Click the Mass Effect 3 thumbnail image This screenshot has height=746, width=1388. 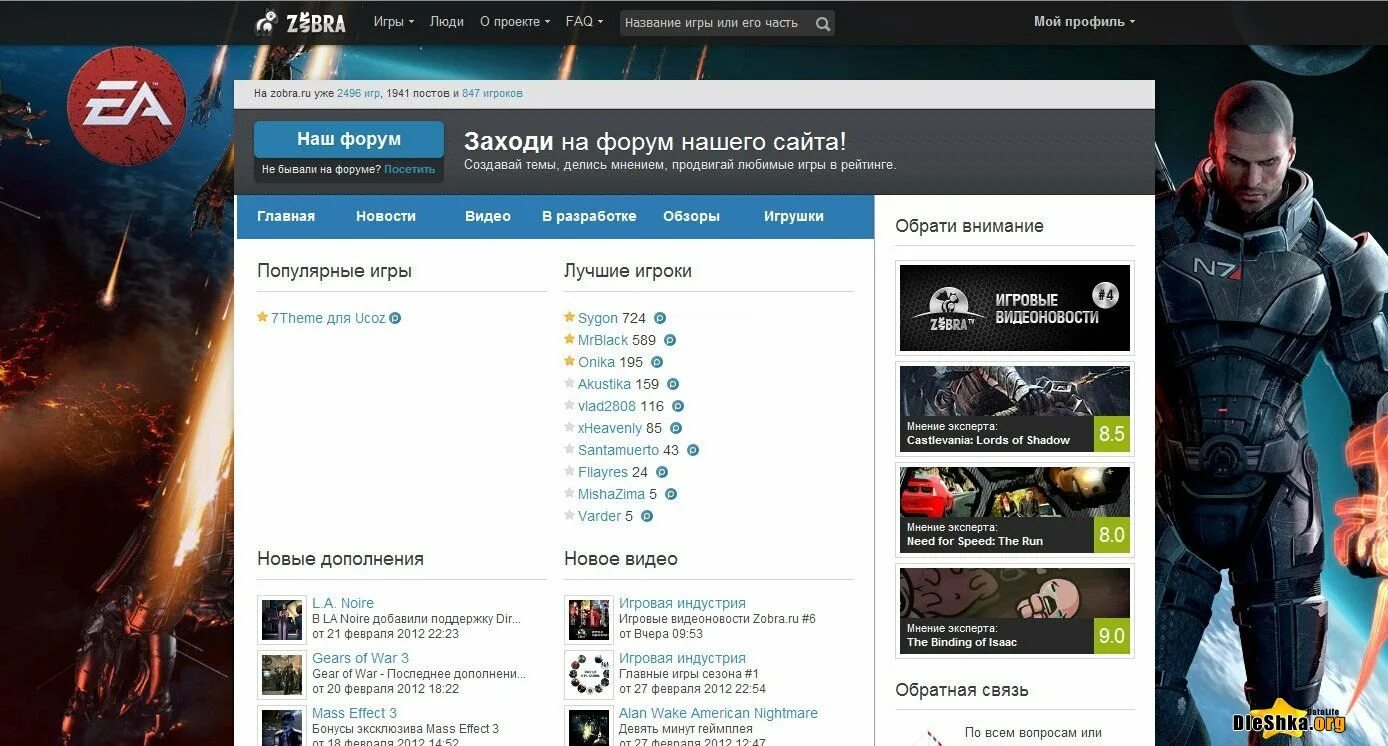coord(282,727)
